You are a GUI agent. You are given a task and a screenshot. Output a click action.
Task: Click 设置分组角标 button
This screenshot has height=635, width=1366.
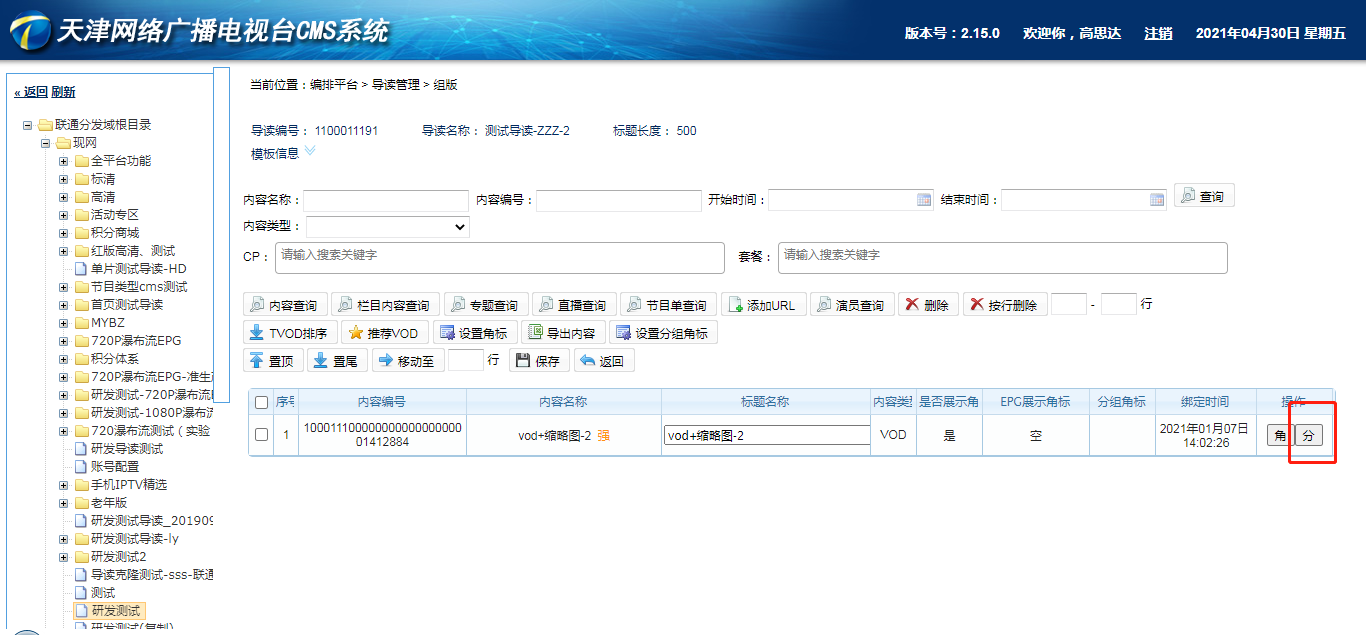click(663, 333)
